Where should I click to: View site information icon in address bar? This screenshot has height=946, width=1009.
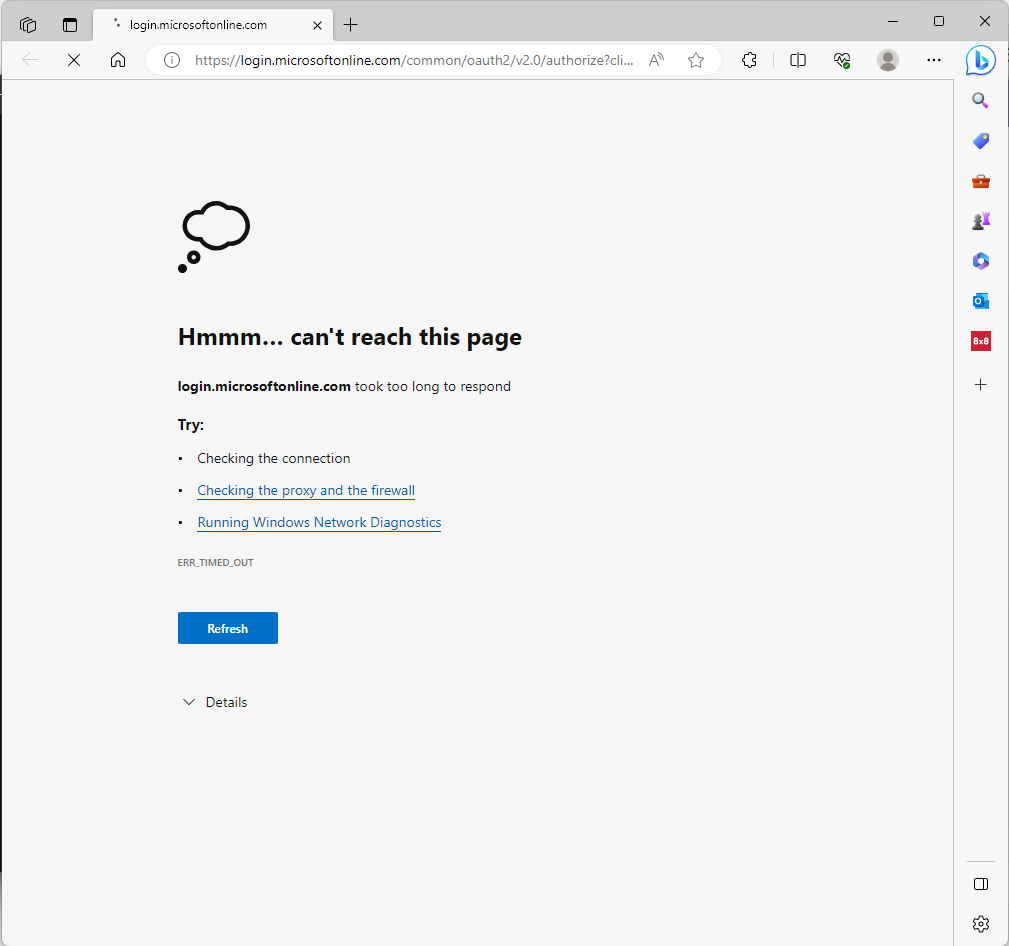(x=172, y=60)
